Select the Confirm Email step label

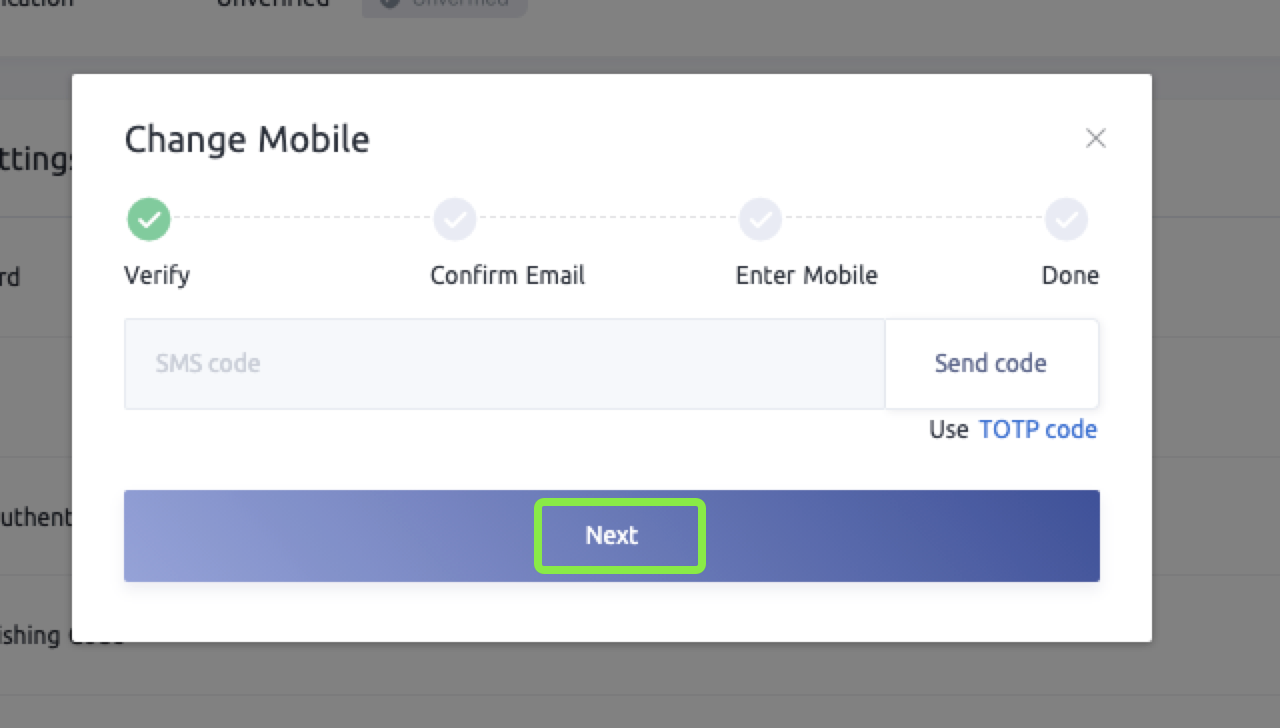507,275
